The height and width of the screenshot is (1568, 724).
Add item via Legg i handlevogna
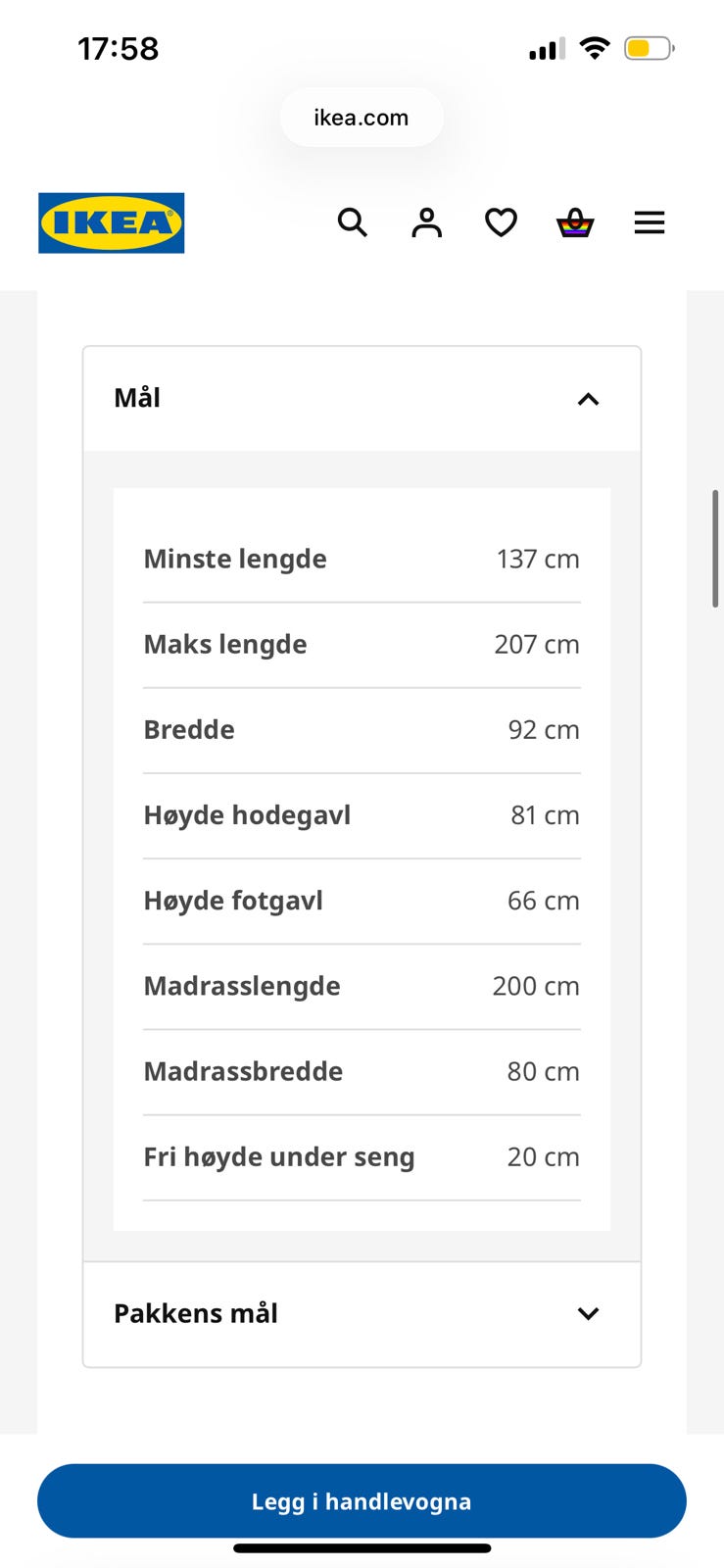pos(362,1501)
